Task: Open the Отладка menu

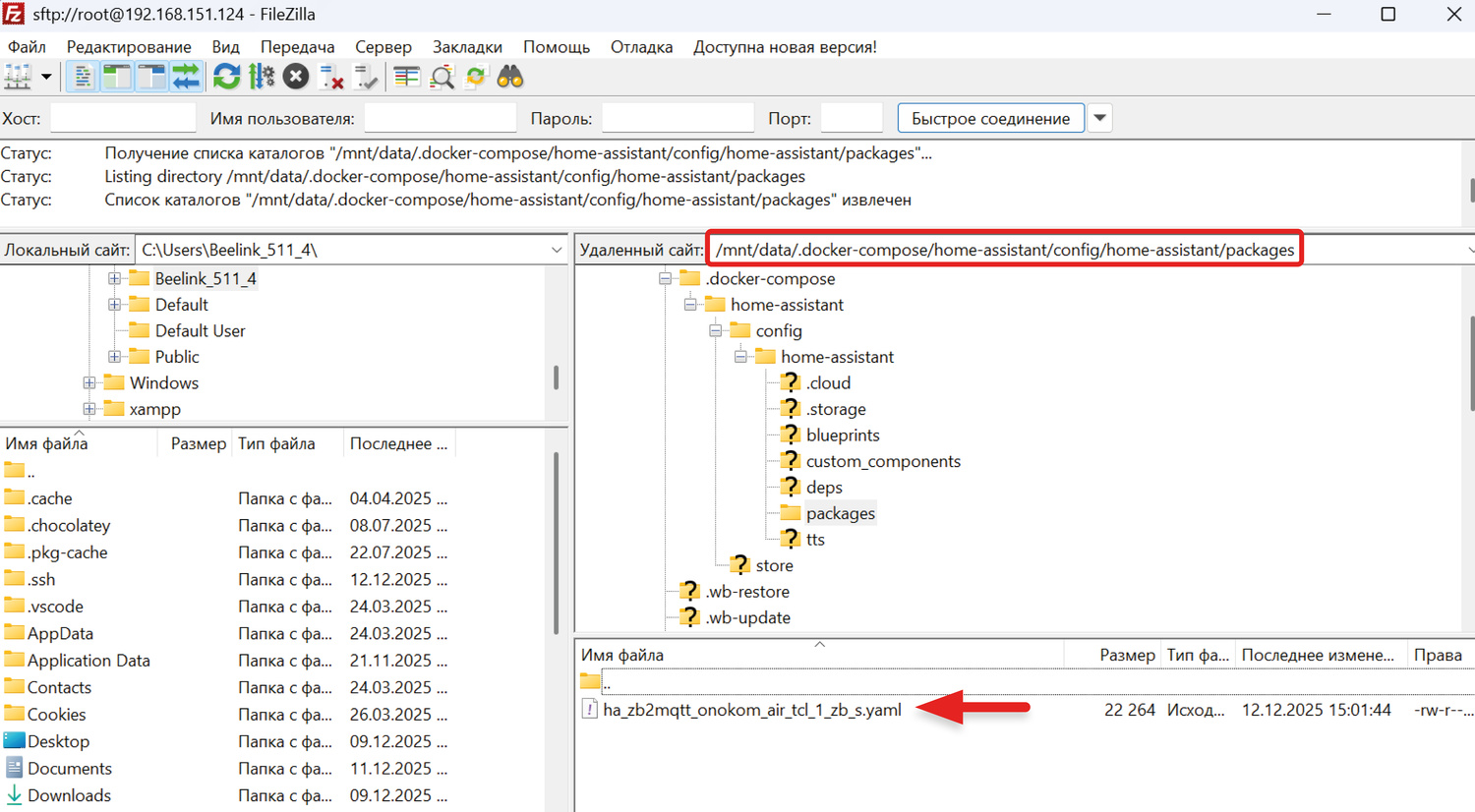Action: point(641,46)
